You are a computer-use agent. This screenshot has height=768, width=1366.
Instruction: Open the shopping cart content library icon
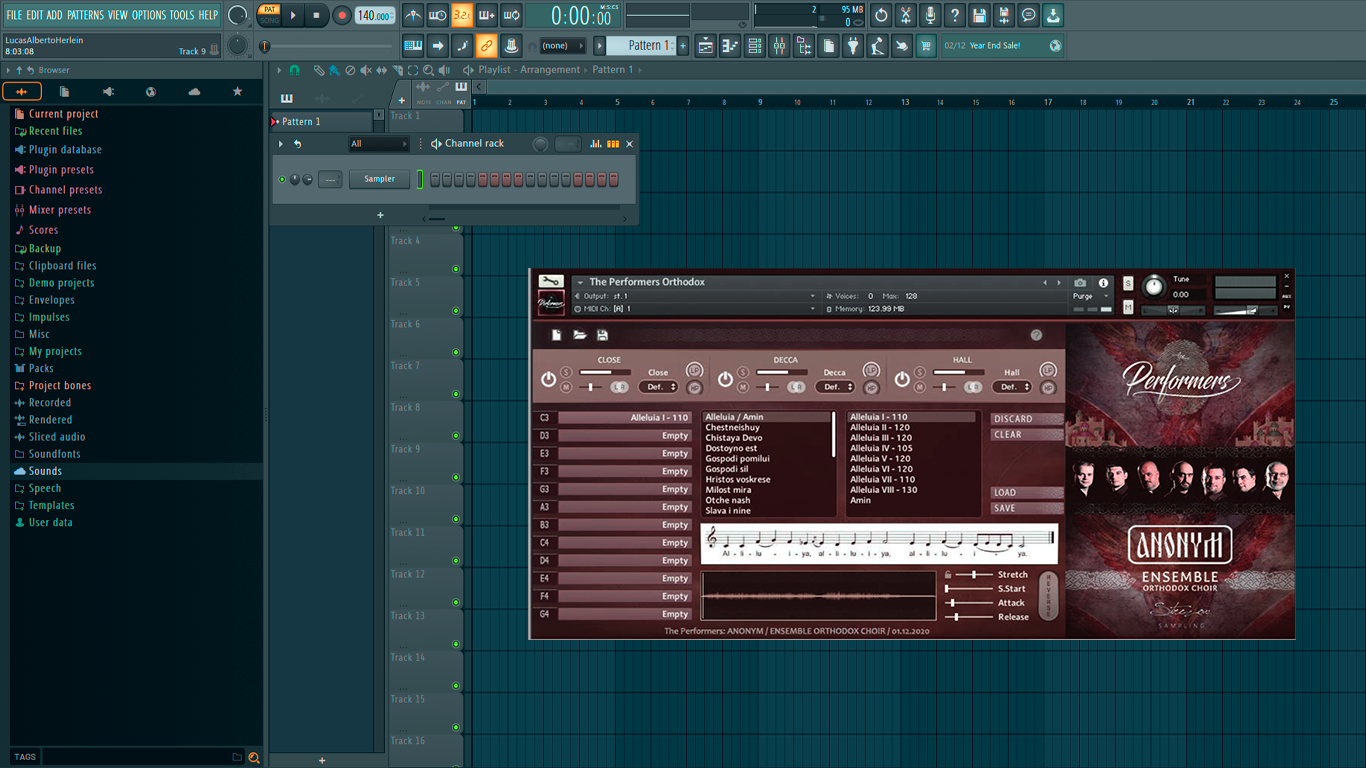[926, 46]
